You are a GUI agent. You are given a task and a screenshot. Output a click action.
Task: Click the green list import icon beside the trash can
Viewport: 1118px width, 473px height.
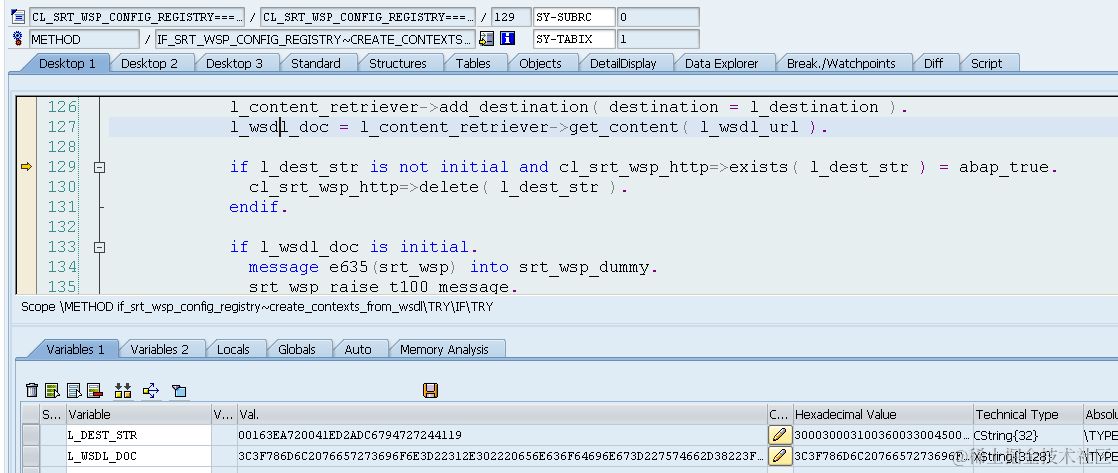tap(52, 390)
